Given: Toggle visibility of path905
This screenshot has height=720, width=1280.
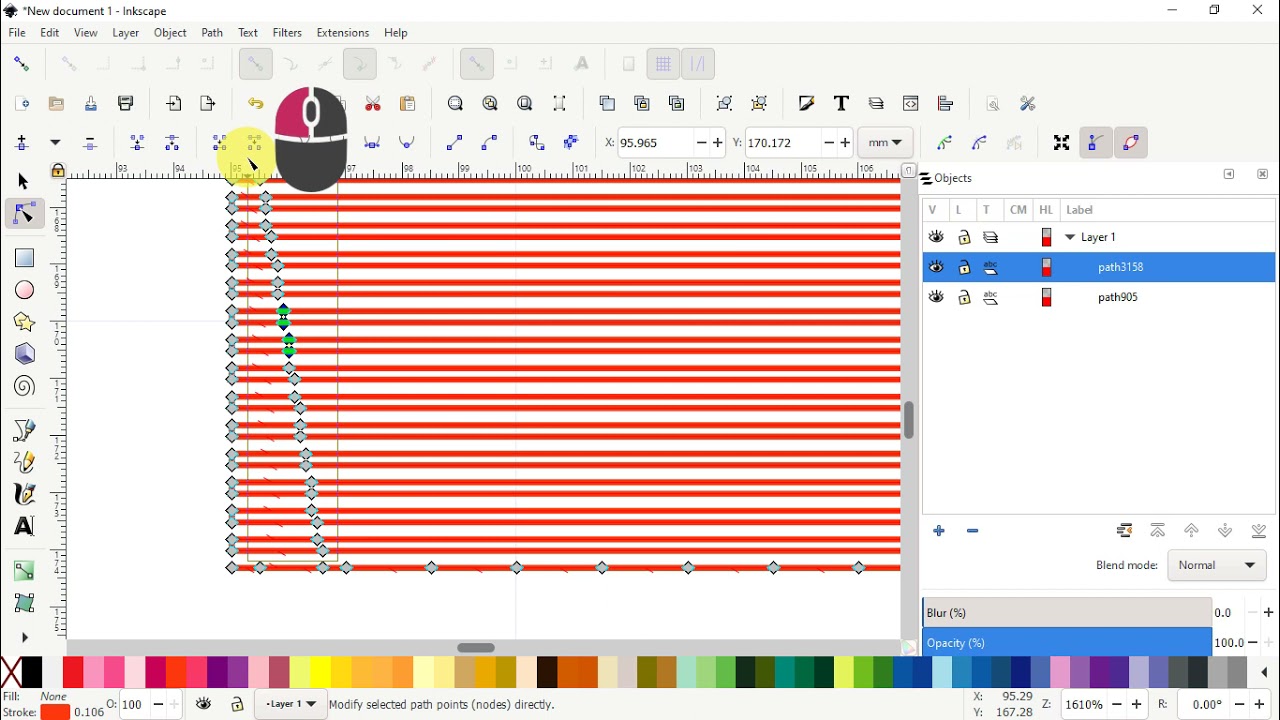Looking at the screenshot, I should 937,298.
